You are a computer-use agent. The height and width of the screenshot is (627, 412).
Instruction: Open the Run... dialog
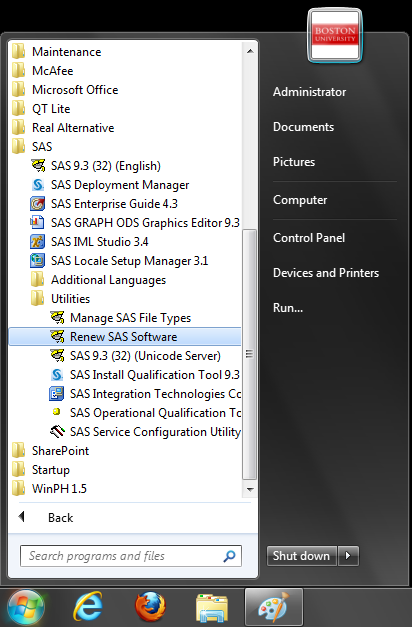coord(288,308)
